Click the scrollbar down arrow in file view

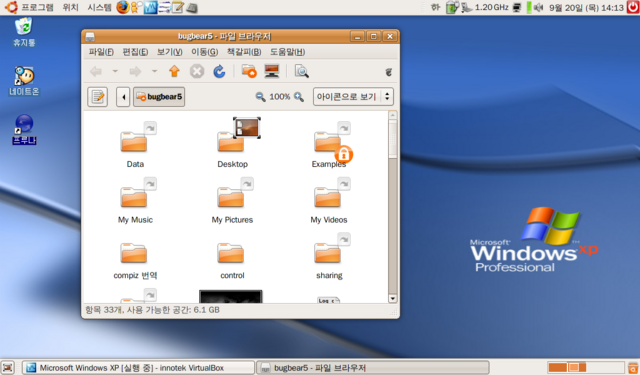point(393,299)
